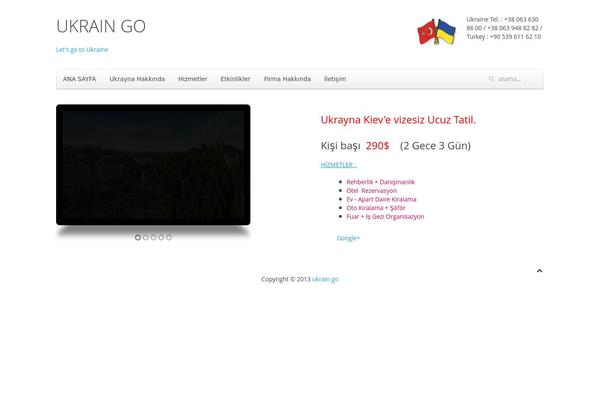
Task: Open the Etkinlikler menu item
Action: [235, 79]
